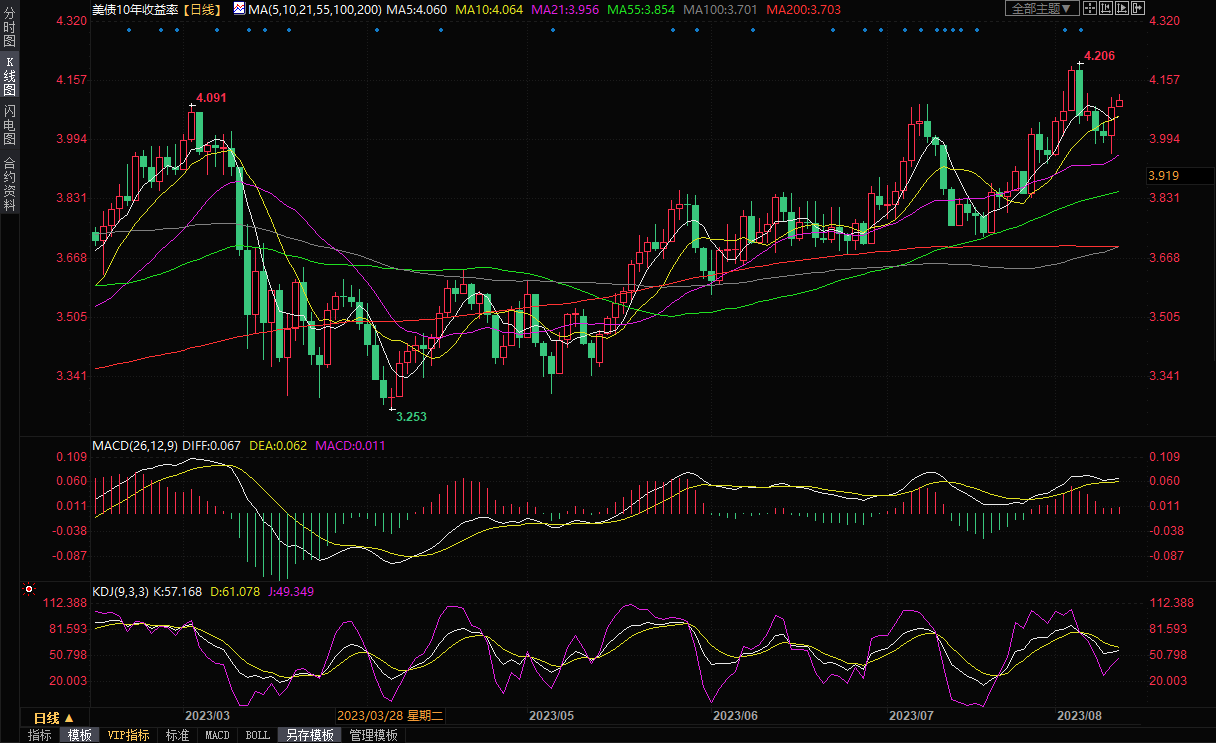Toggle the BOLL template button
The image size is (1216, 743).
click(x=257, y=735)
